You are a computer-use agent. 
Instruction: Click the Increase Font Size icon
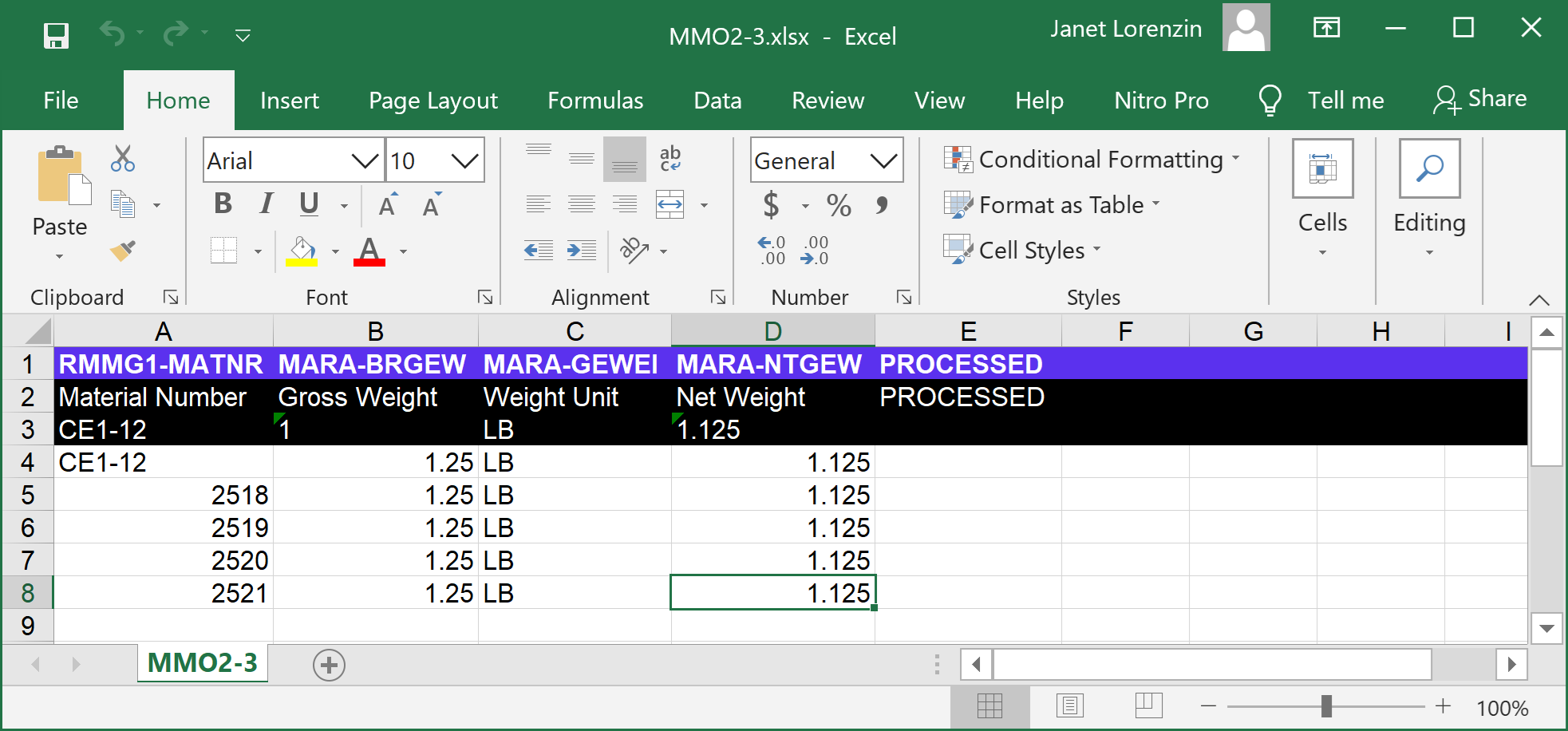tap(388, 205)
